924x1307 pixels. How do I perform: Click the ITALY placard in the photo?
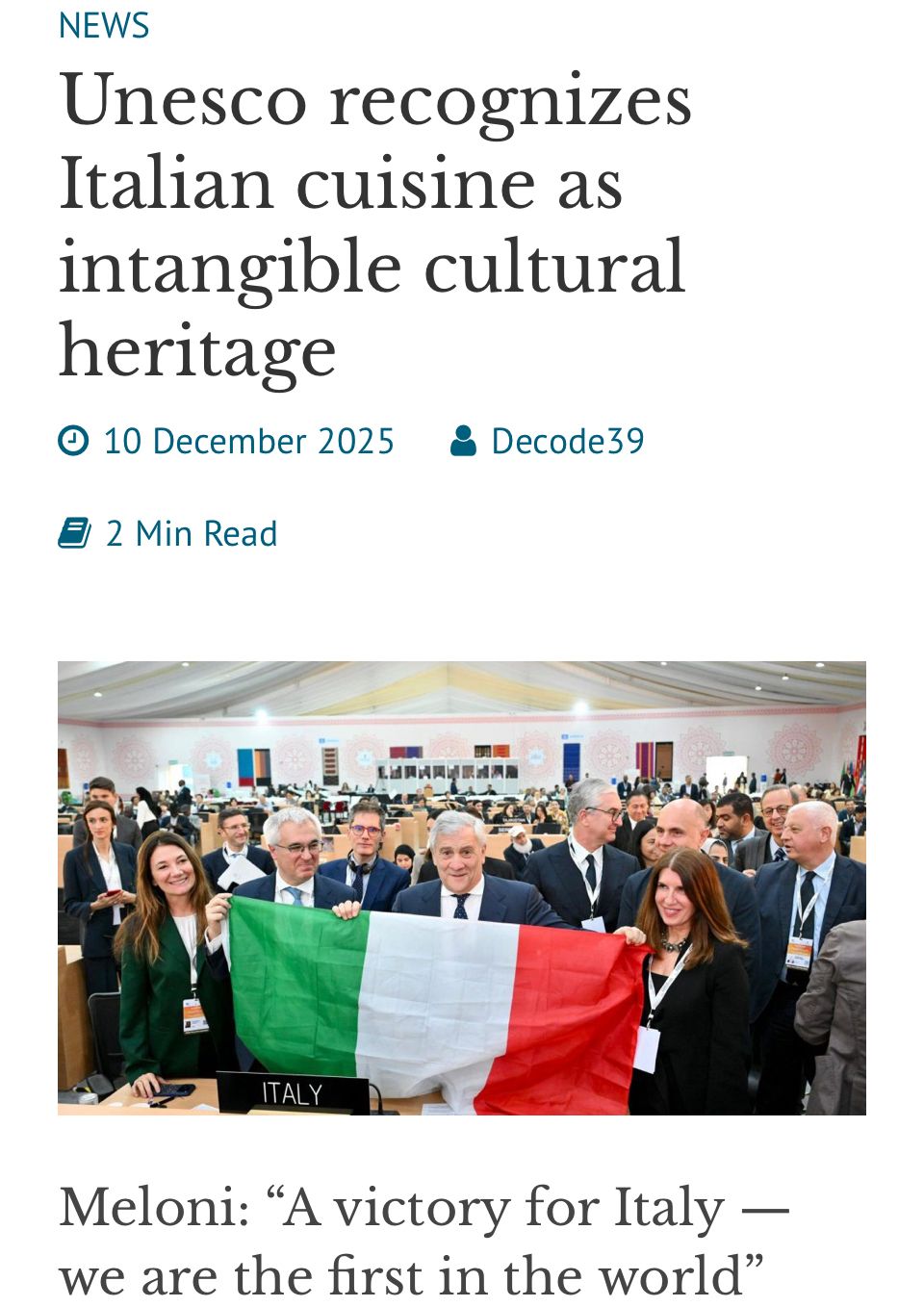tap(293, 1093)
